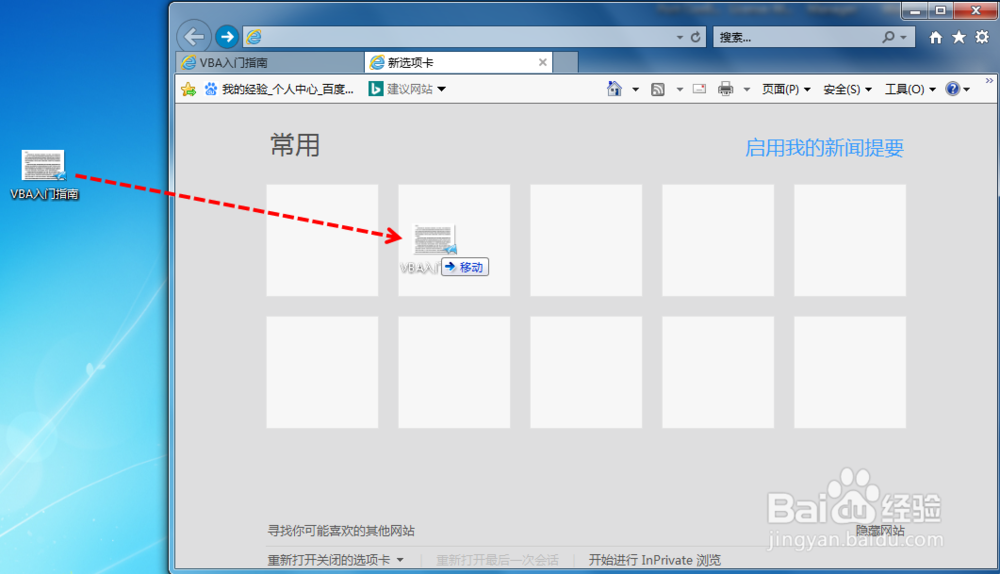Click 寻找你可能喜欢的其他网站 link
The height and width of the screenshot is (574, 1000).
pos(341,531)
